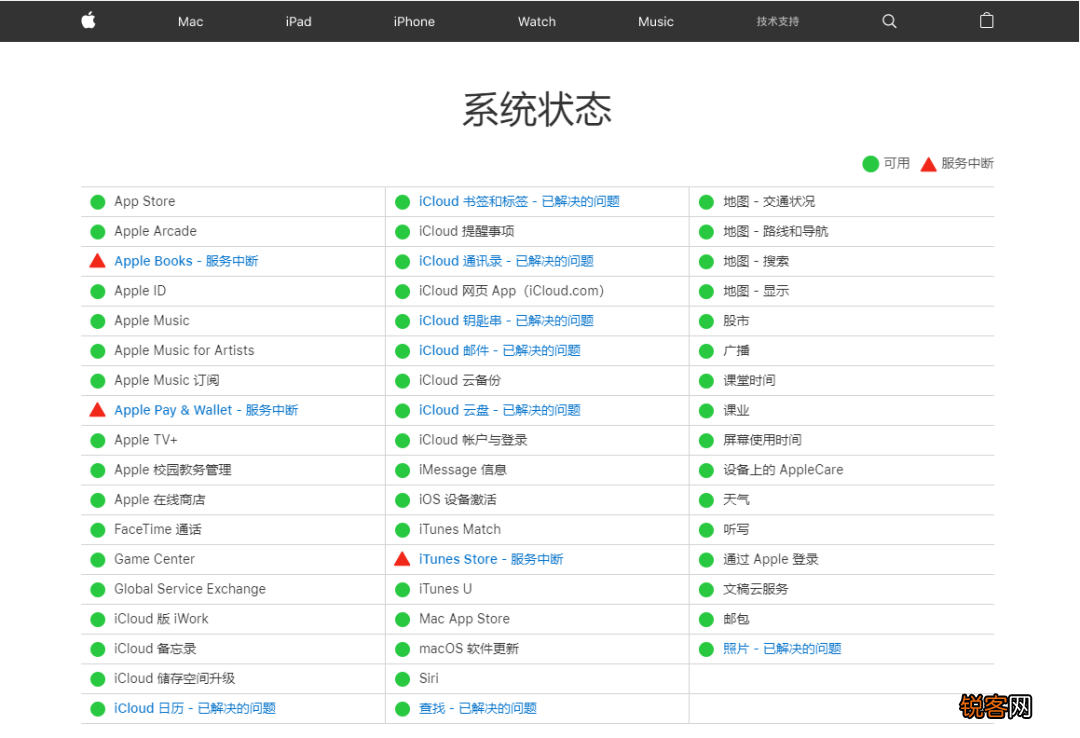Select Global Service Exchange text
Viewport: 1080px width, 738px height.
(x=190, y=588)
